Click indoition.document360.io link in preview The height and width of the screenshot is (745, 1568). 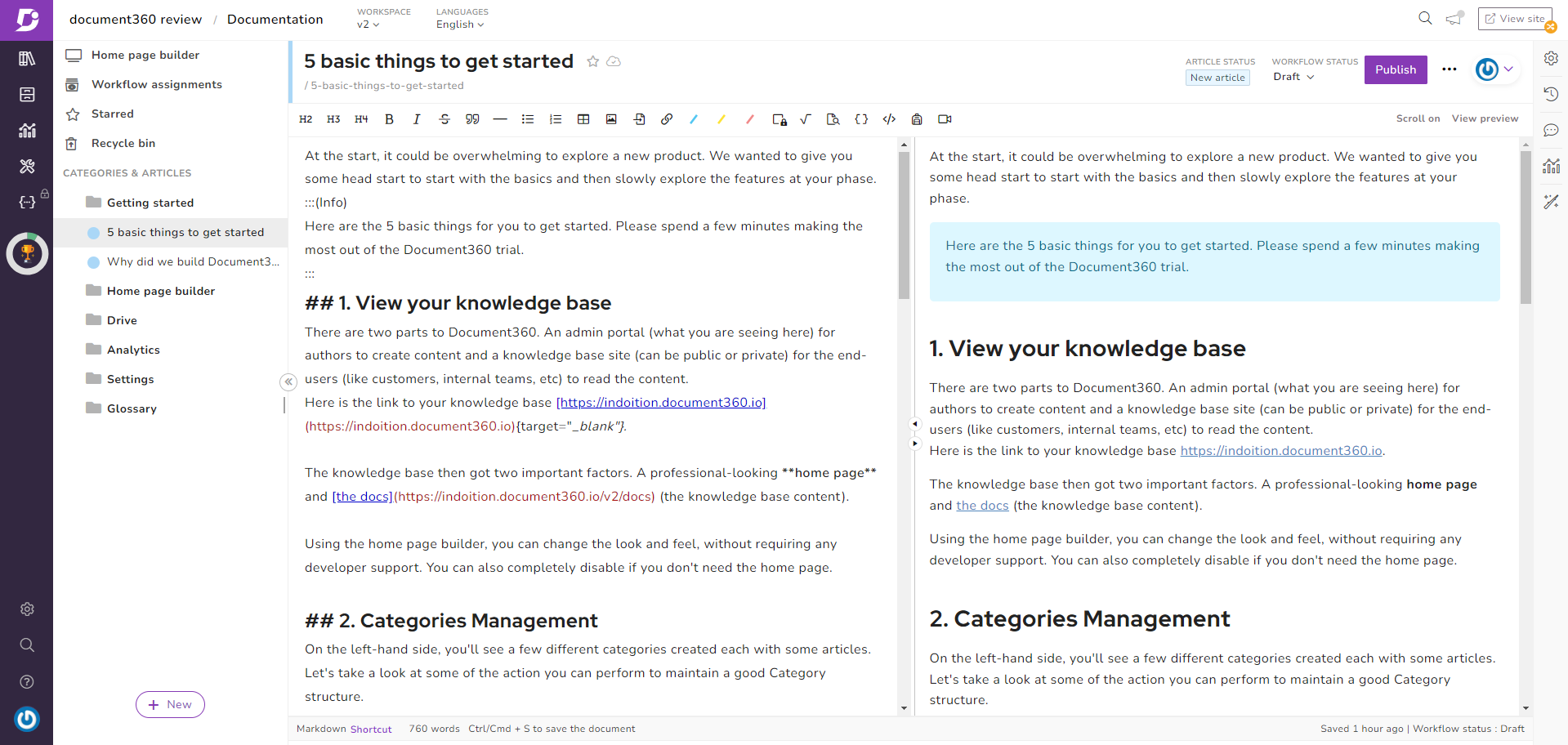[x=1281, y=451]
